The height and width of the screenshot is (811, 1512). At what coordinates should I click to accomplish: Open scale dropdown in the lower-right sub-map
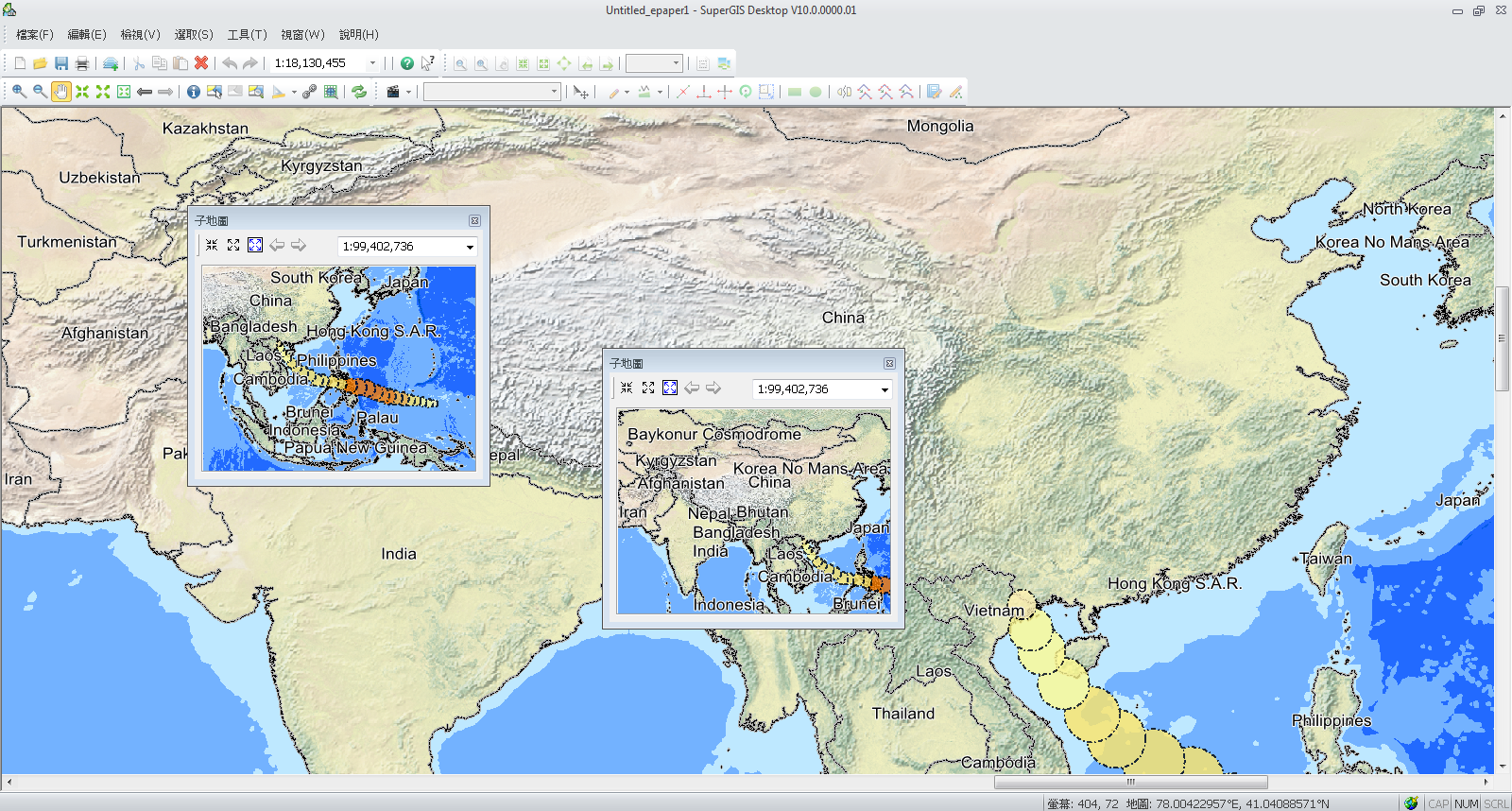click(885, 389)
